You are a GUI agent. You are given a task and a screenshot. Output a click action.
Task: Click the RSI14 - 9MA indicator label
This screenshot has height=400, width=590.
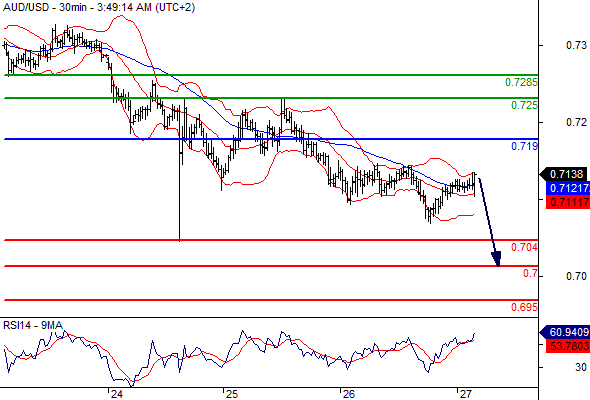coord(33,325)
